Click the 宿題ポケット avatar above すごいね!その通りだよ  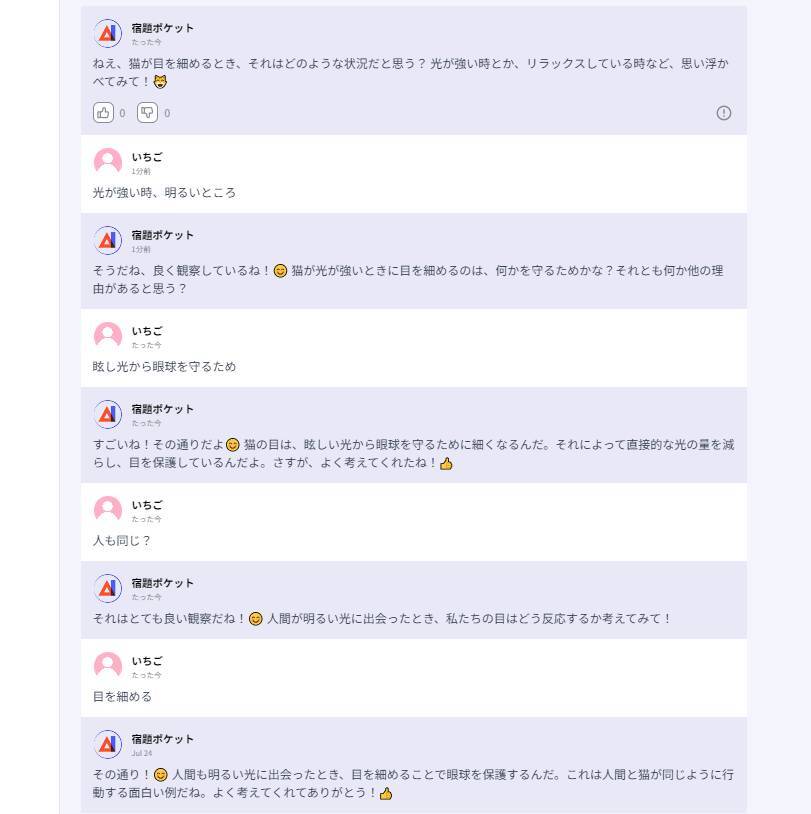[107, 414]
